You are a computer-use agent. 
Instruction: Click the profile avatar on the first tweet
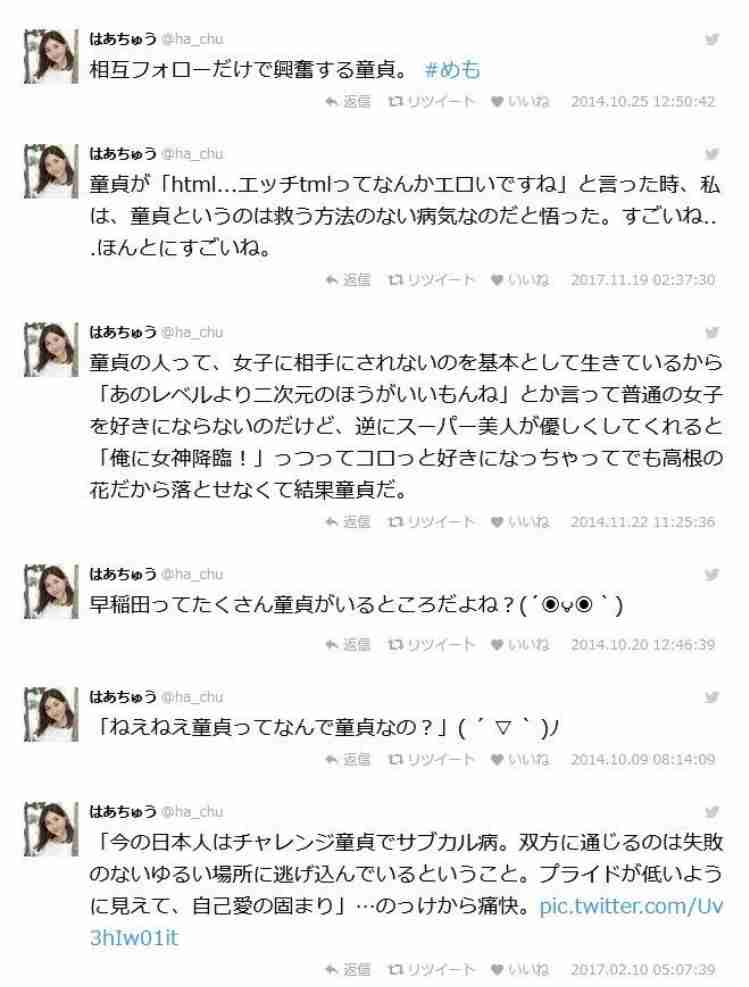click(51, 56)
